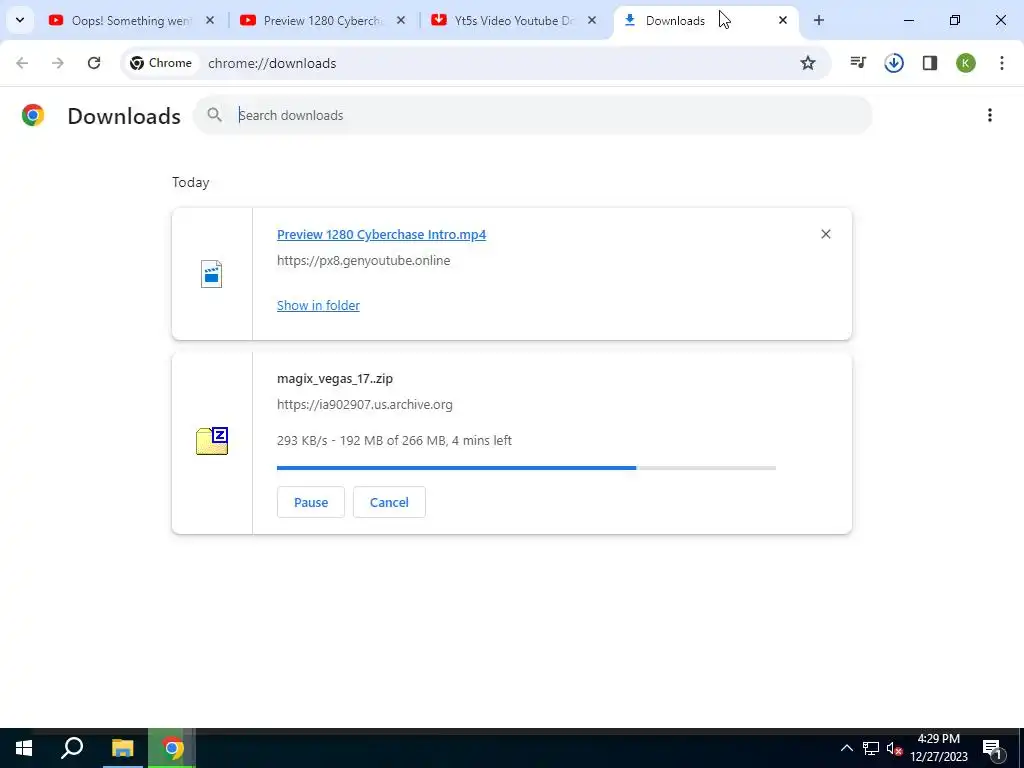The height and width of the screenshot is (768, 1024).
Task: Cancel the magix_vegas download
Action: [389, 502]
